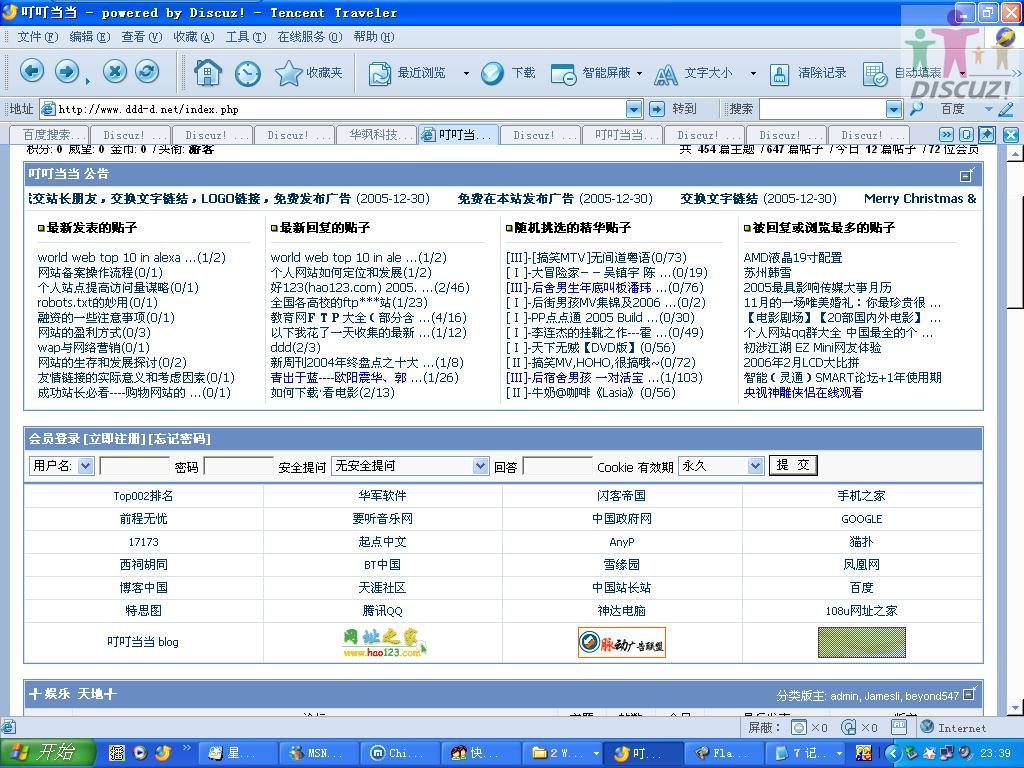
Task: Refresh the page with the reload icon
Action: [148, 71]
